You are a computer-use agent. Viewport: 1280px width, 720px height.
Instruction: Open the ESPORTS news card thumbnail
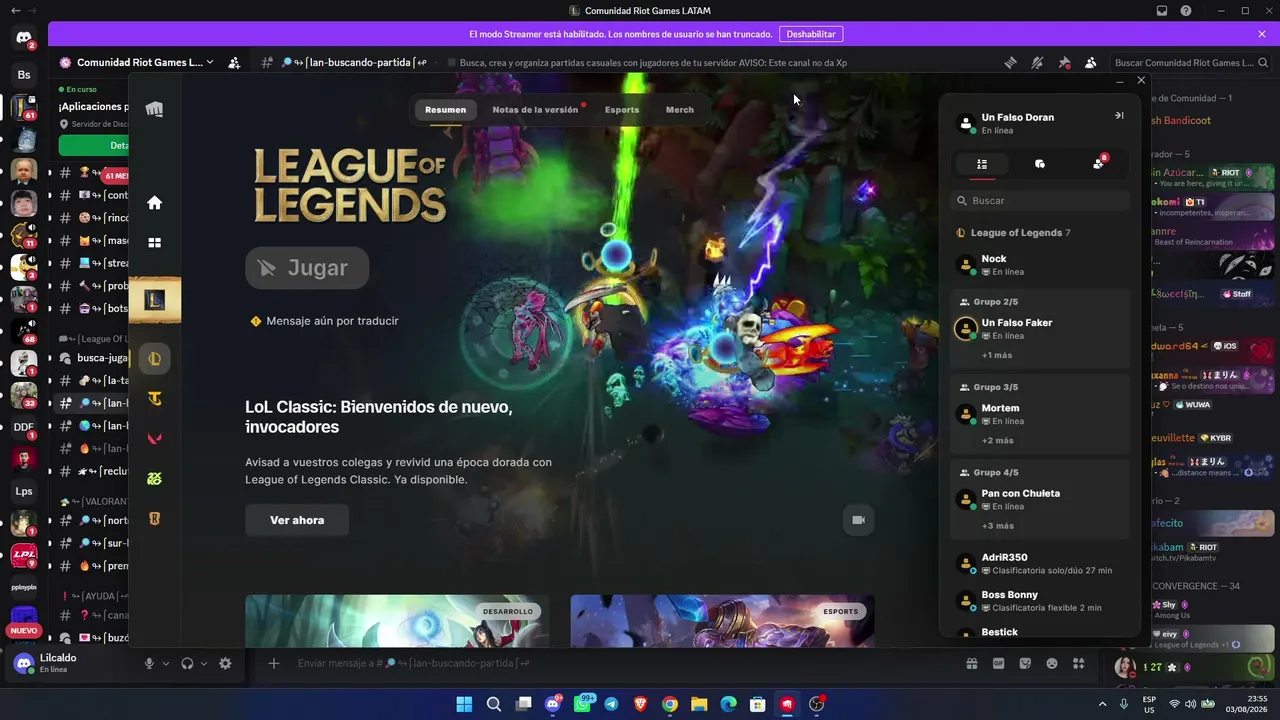(x=722, y=621)
